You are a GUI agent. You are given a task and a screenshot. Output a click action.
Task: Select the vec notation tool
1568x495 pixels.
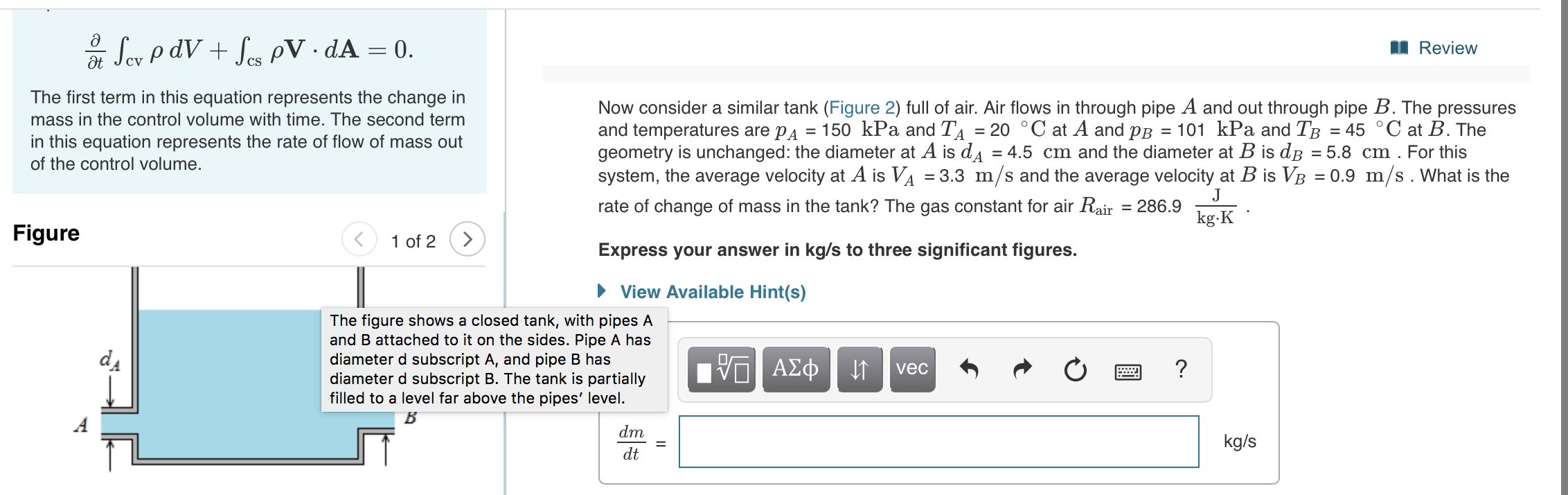(x=911, y=370)
